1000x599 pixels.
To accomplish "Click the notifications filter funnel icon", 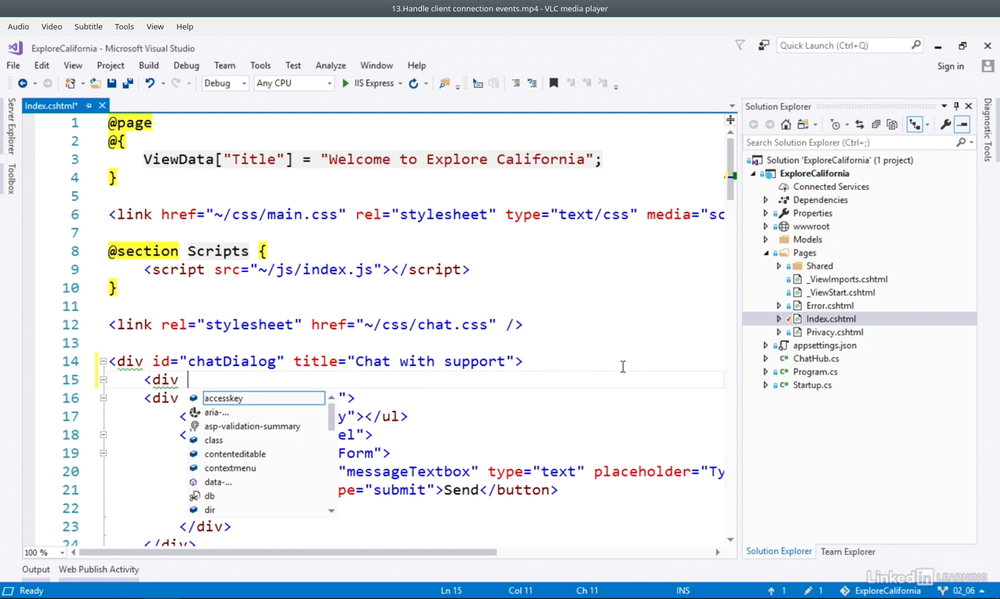I will click(x=740, y=45).
